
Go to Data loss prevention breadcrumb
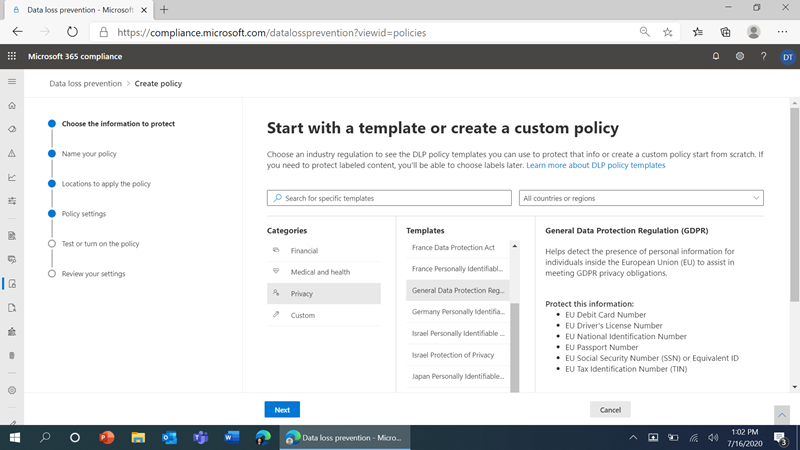85,83
